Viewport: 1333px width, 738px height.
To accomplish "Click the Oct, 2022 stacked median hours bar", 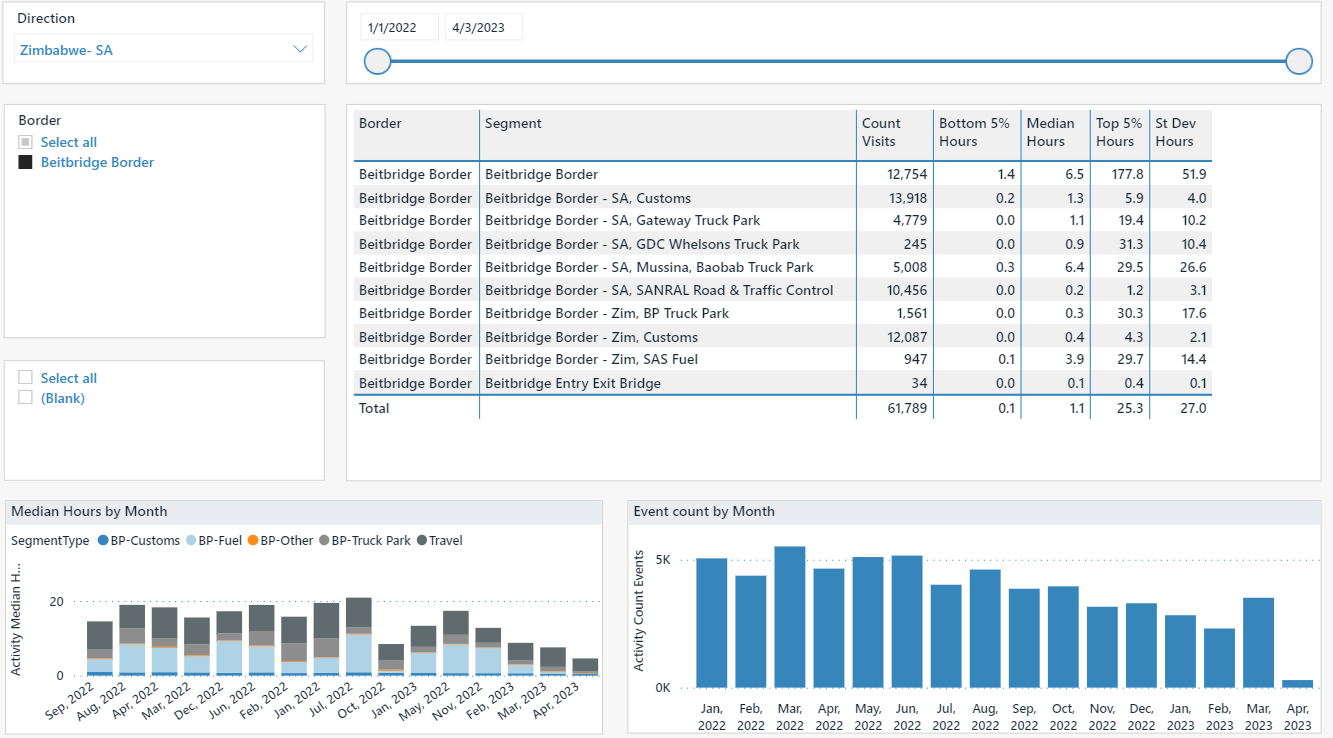I will tap(391, 660).
